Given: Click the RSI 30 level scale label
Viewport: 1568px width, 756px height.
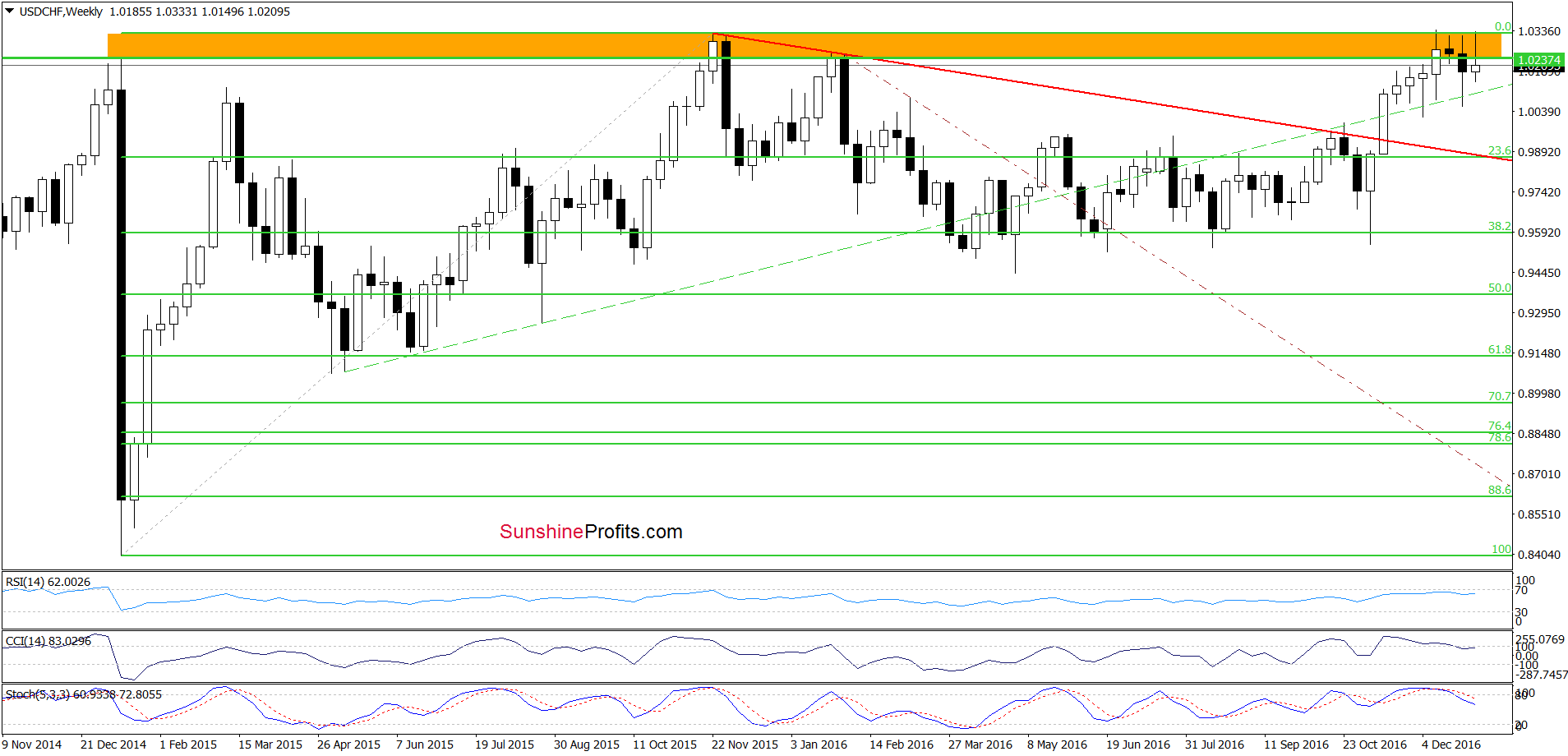Looking at the screenshot, I should (x=1521, y=612).
